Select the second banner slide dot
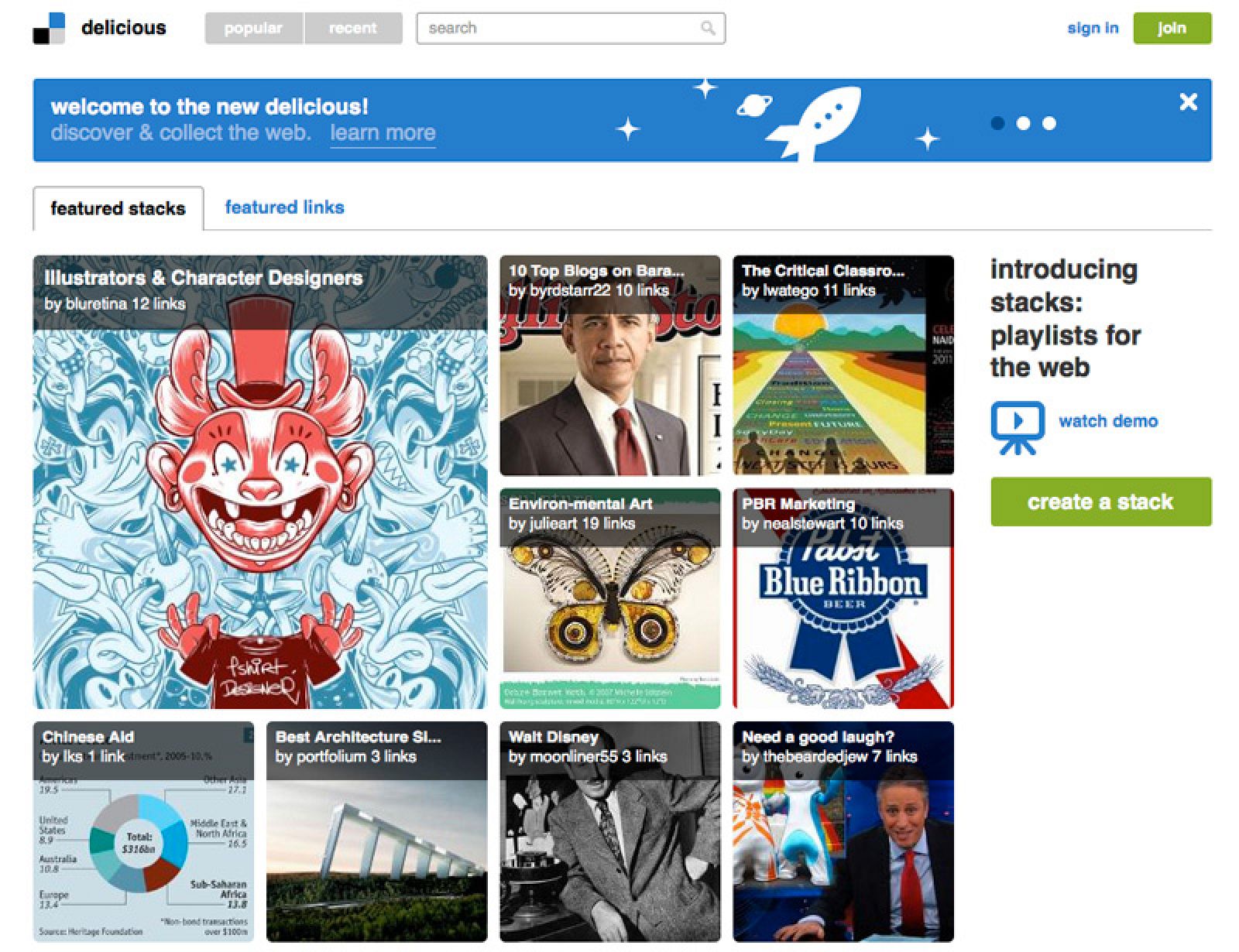Screen dimensions: 1239x952 click(1023, 123)
